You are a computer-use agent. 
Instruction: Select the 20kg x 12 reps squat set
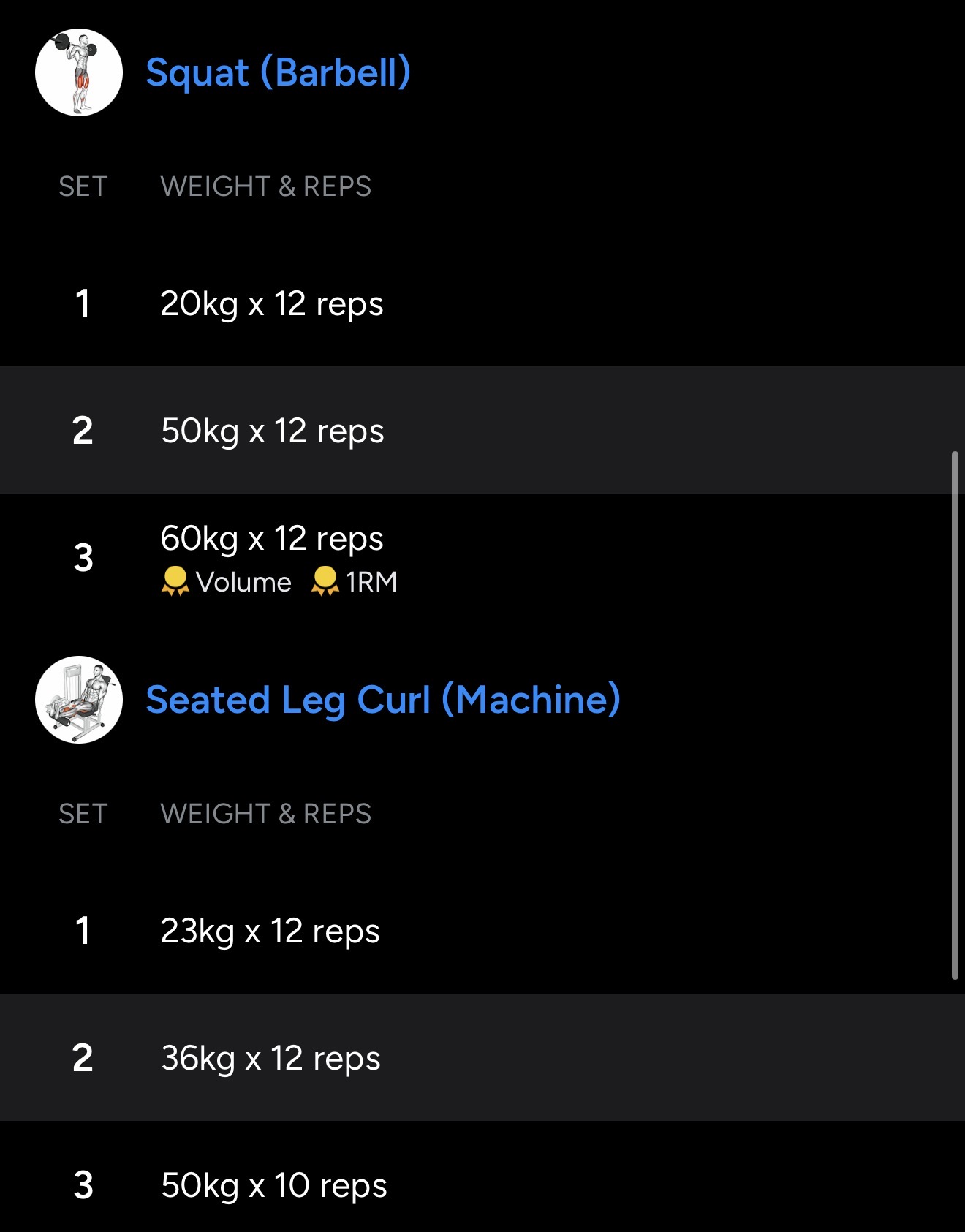pyautogui.click(x=271, y=303)
